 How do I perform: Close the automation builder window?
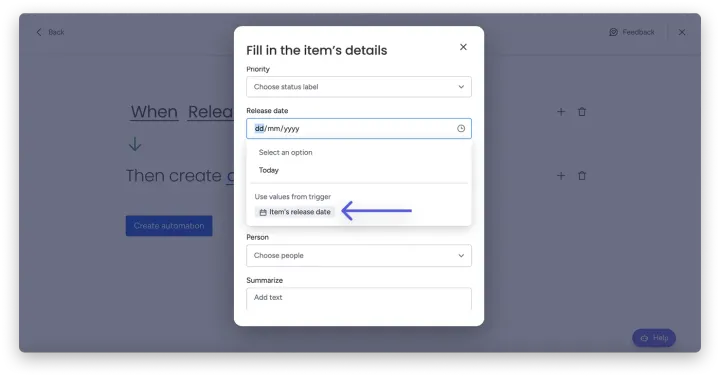pos(682,32)
